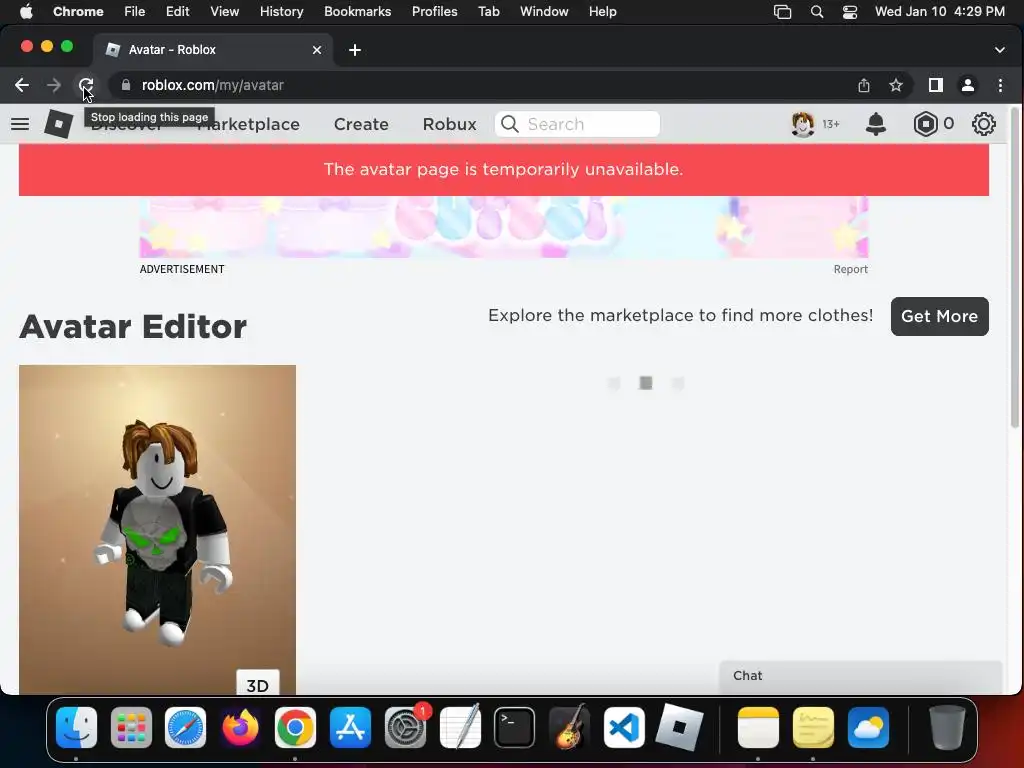The image size is (1024, 768).
Task: Bookmark this tab with the star
Action: (x=895, y=85)
